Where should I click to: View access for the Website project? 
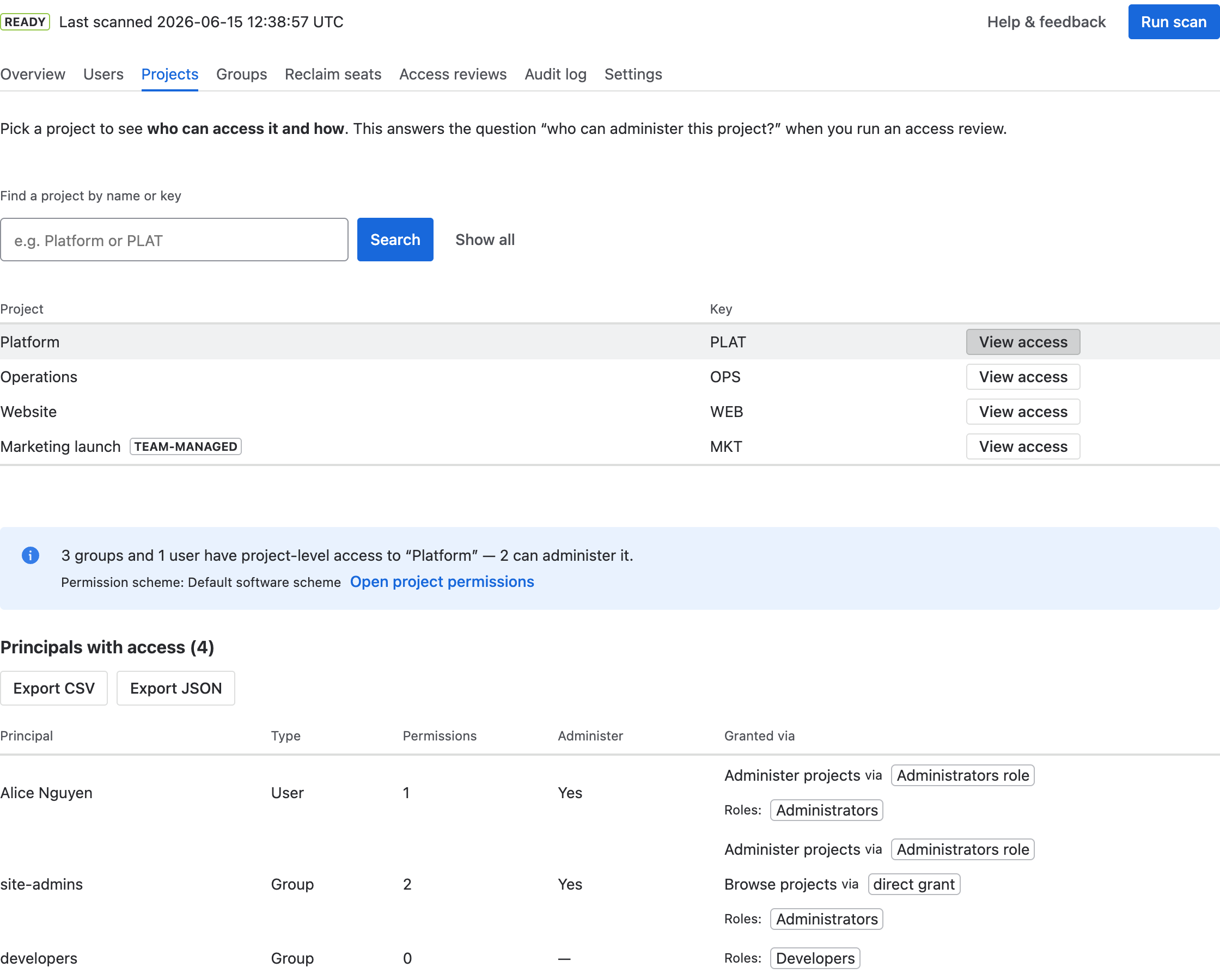point(1023,412)
